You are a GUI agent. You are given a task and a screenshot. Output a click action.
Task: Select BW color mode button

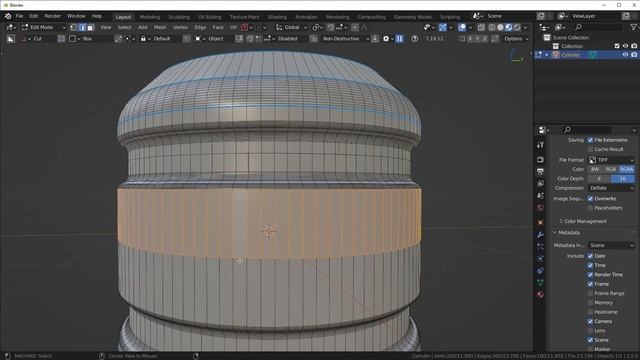pos(595,169)
